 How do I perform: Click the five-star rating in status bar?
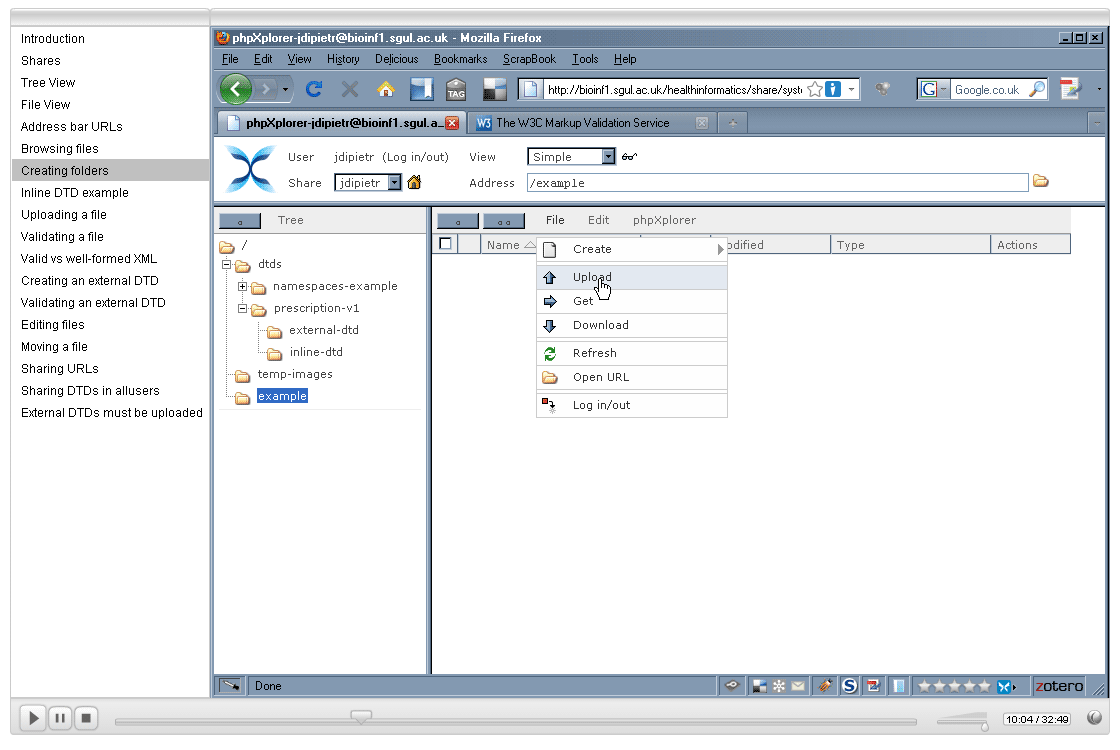click(954, 686)
